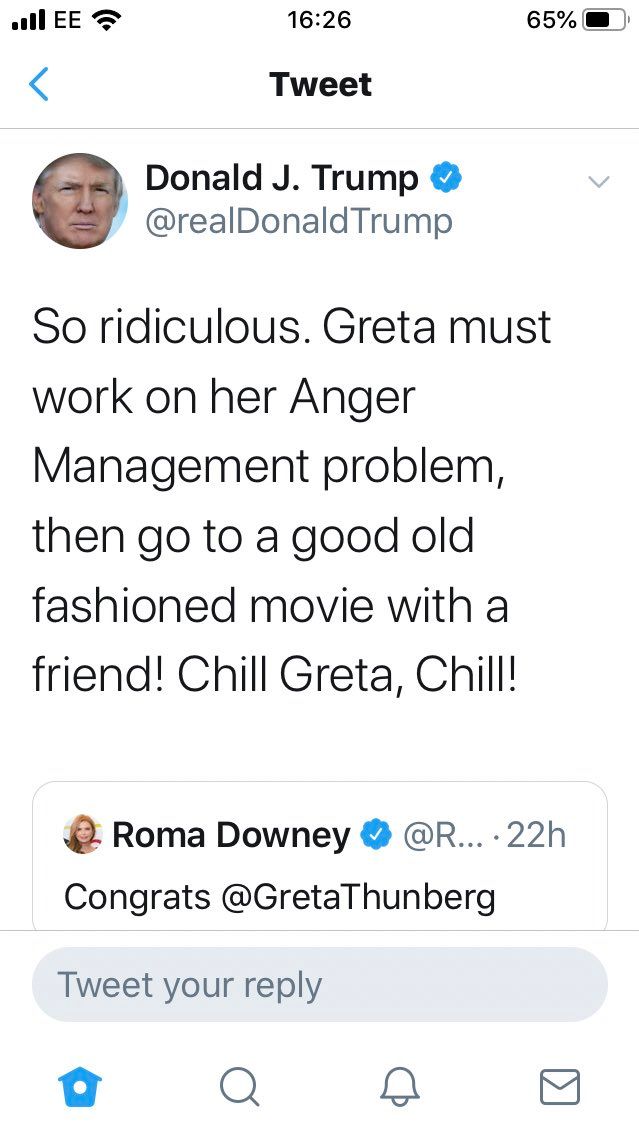
Task: Click the Donald J. Trump display name
Action: point(282,178)
